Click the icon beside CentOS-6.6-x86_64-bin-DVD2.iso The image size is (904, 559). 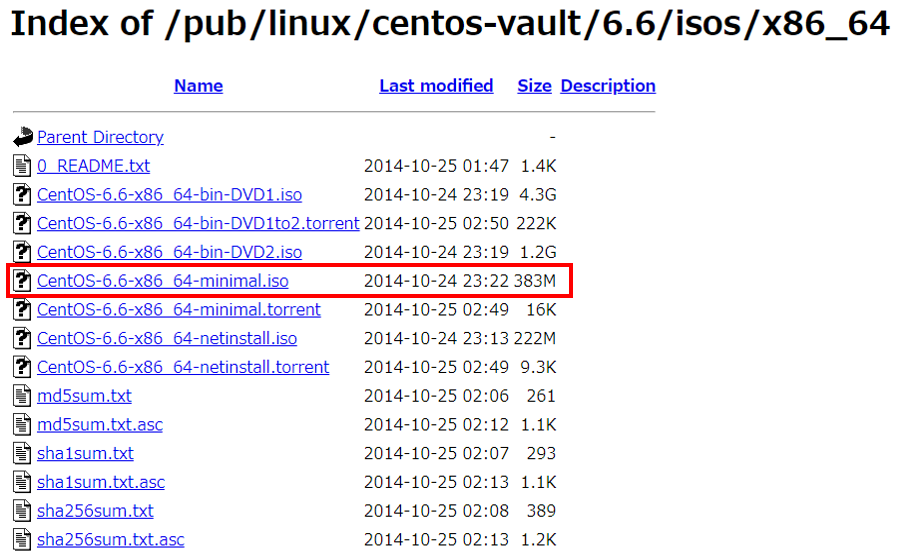[22, 252]
